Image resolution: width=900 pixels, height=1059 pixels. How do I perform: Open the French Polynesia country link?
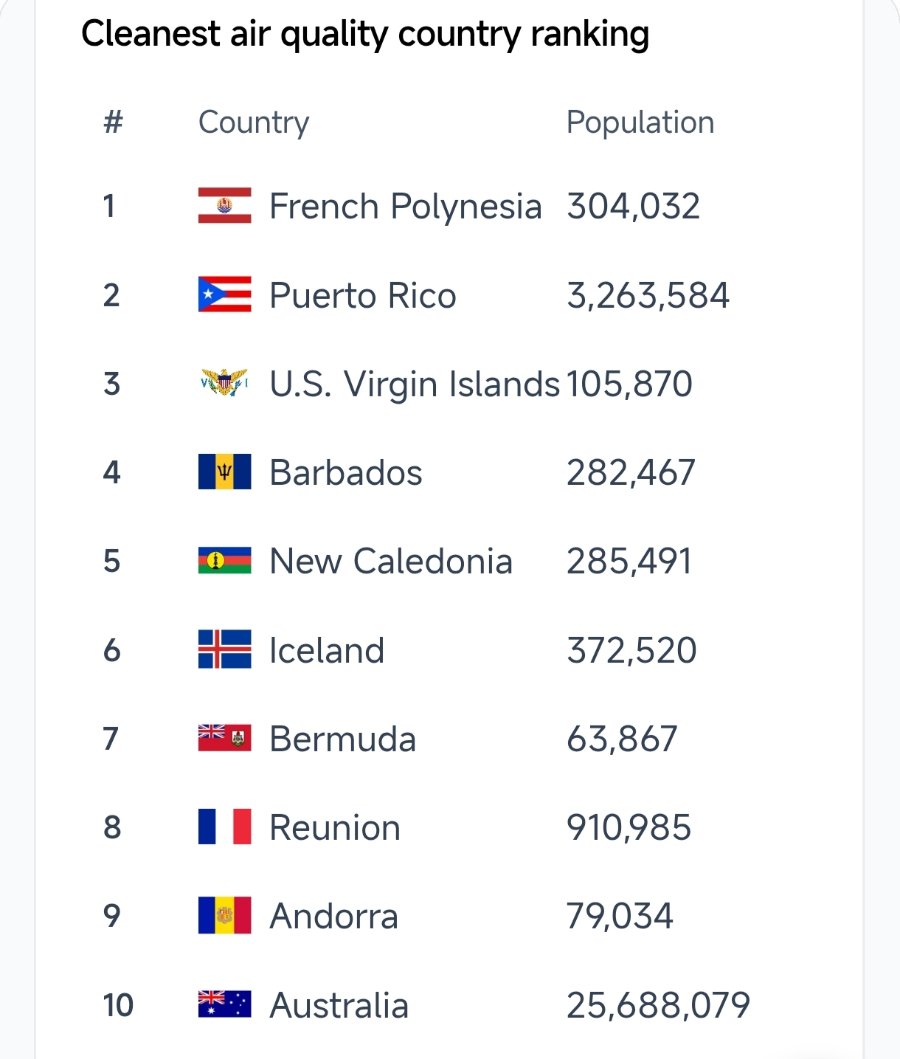pos(405,206)
